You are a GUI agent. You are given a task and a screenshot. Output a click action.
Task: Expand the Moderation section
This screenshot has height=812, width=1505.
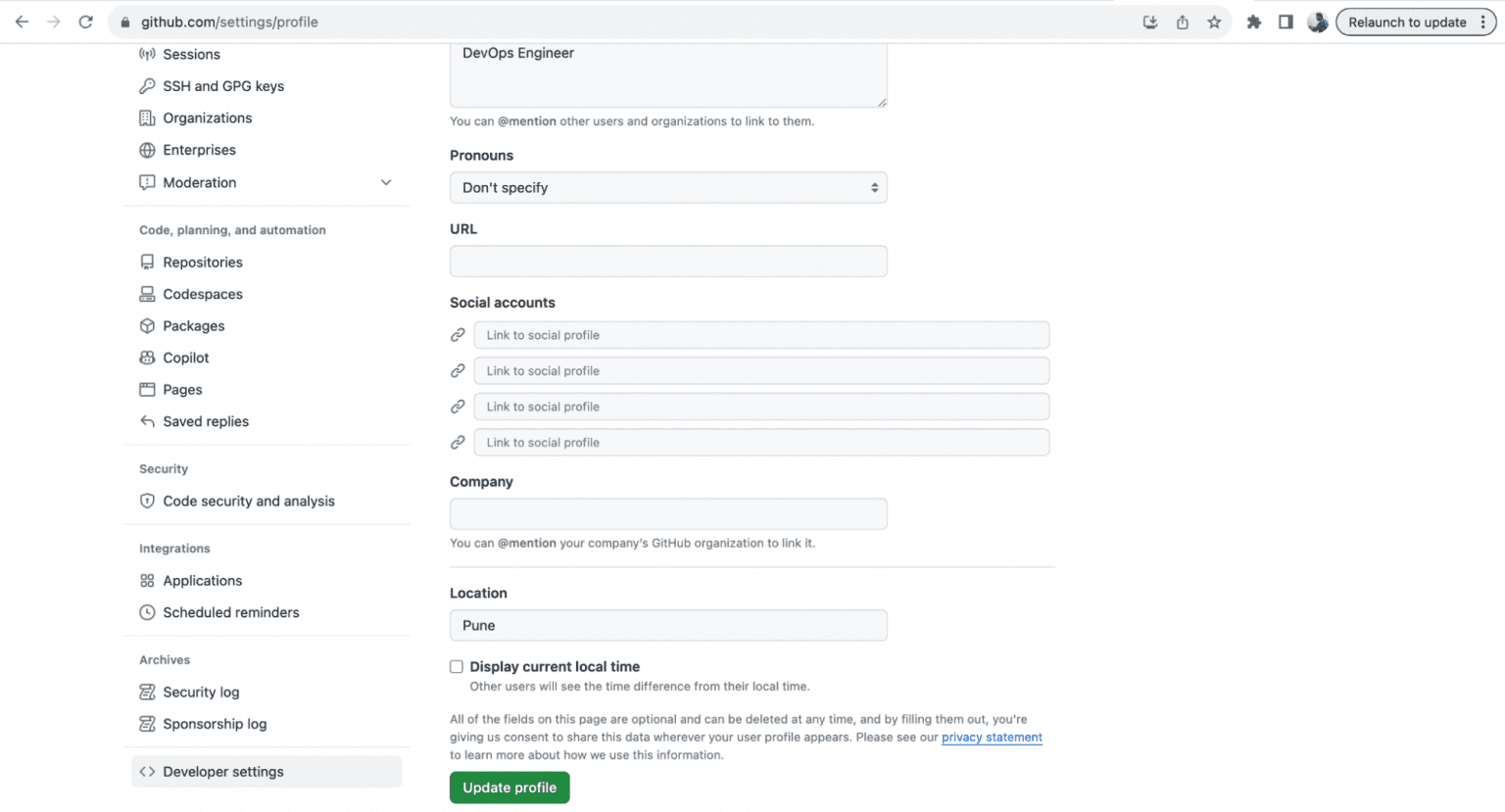point(386,182)
